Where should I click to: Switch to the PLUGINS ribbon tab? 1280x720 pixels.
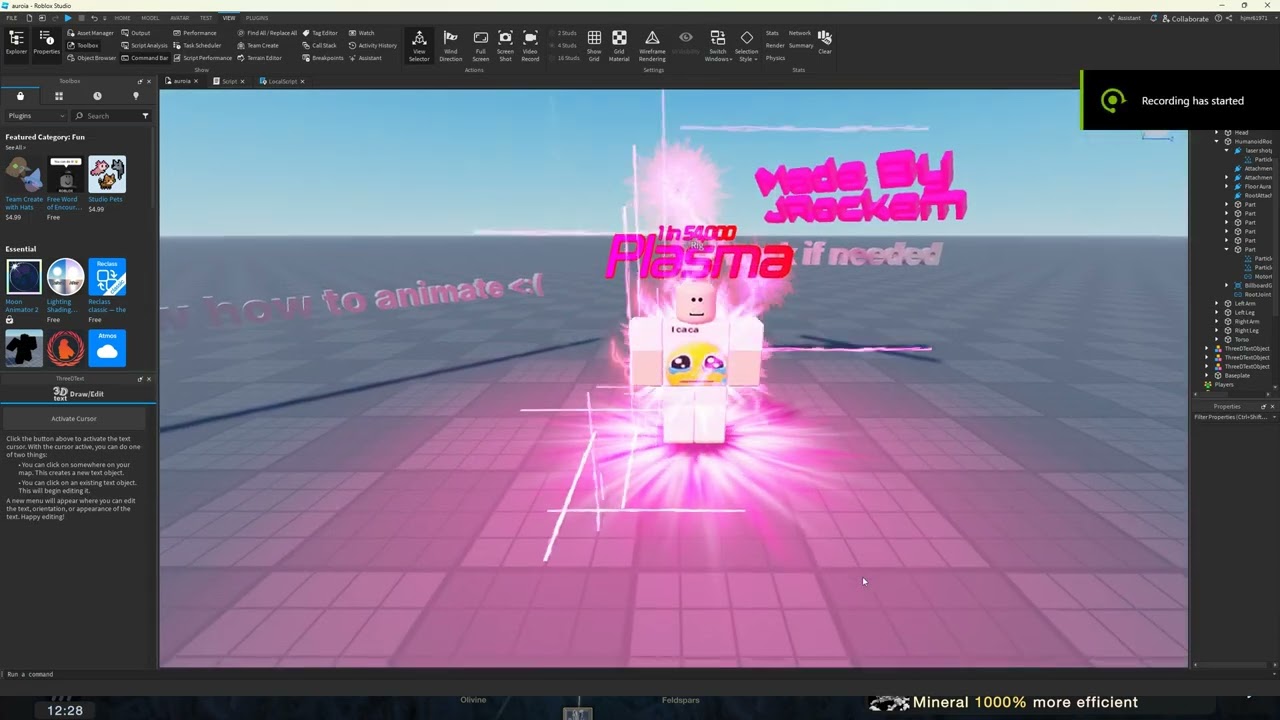(257, 18)
